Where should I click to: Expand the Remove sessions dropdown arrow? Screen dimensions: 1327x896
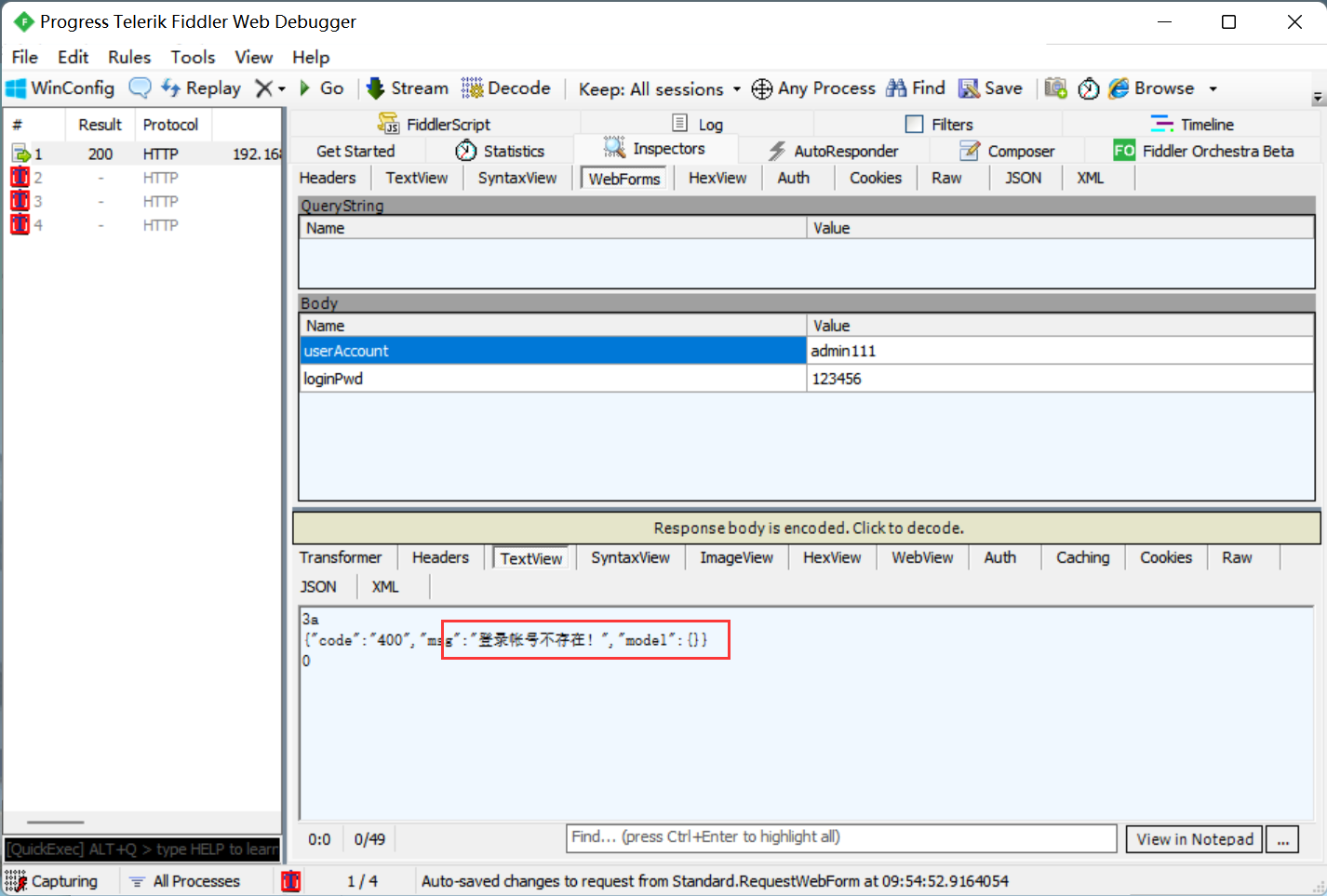(281, 89)
